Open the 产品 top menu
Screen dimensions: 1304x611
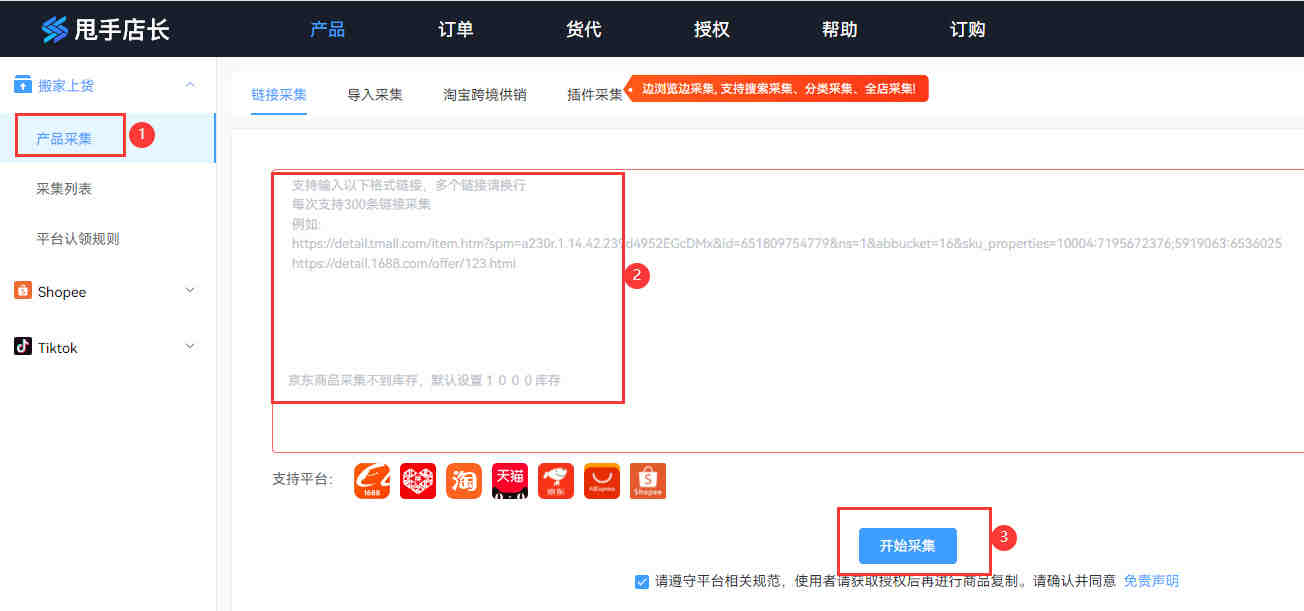[x=327, y=29]
